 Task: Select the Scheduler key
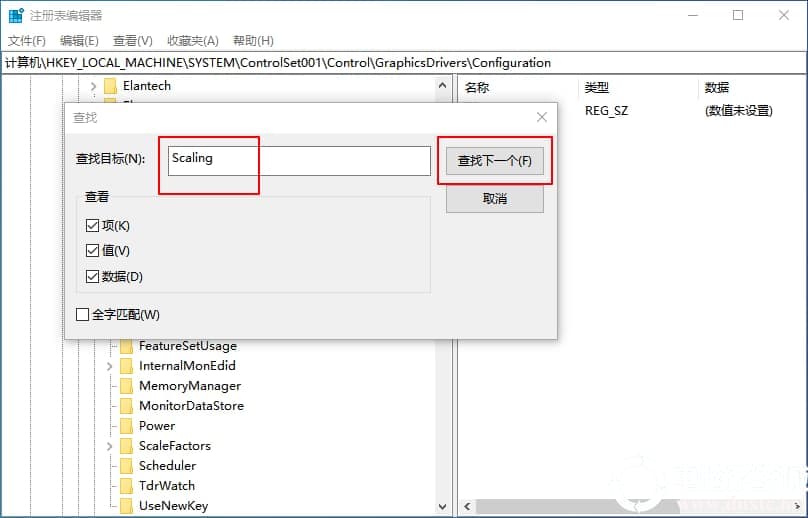(x=167, y=466)
